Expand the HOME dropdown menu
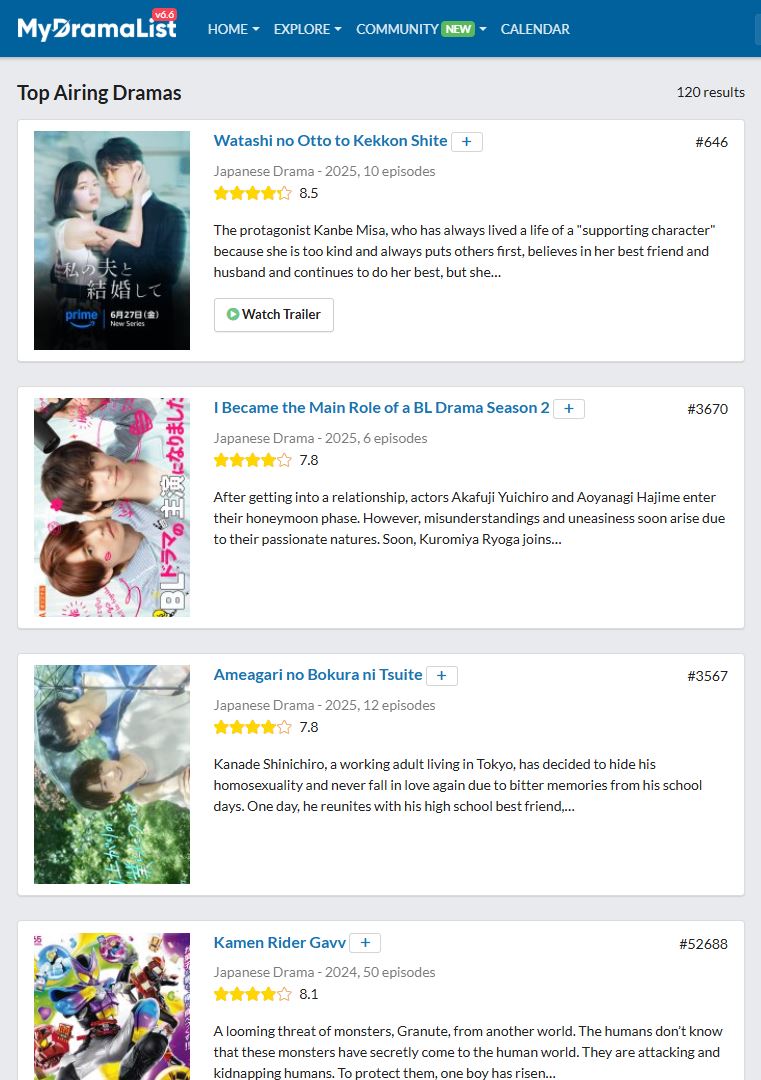The image size is (761, 1080). coord(233,29)
